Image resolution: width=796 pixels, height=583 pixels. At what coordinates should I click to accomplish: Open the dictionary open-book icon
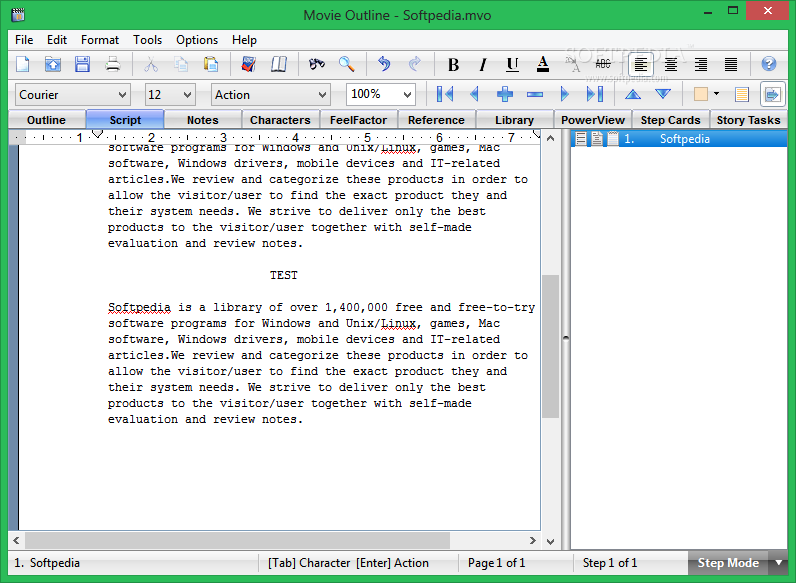point(279,64)
